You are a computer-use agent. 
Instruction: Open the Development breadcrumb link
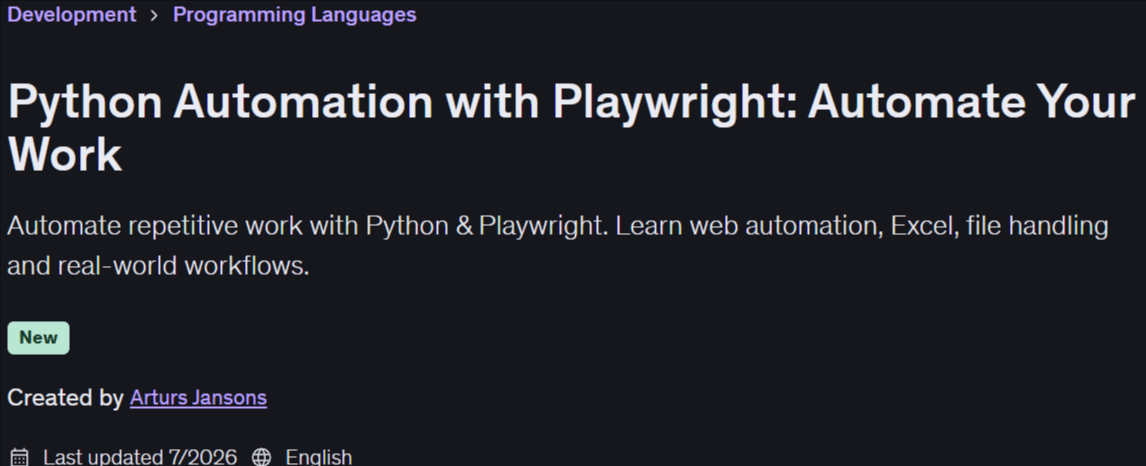click(72, 14)
